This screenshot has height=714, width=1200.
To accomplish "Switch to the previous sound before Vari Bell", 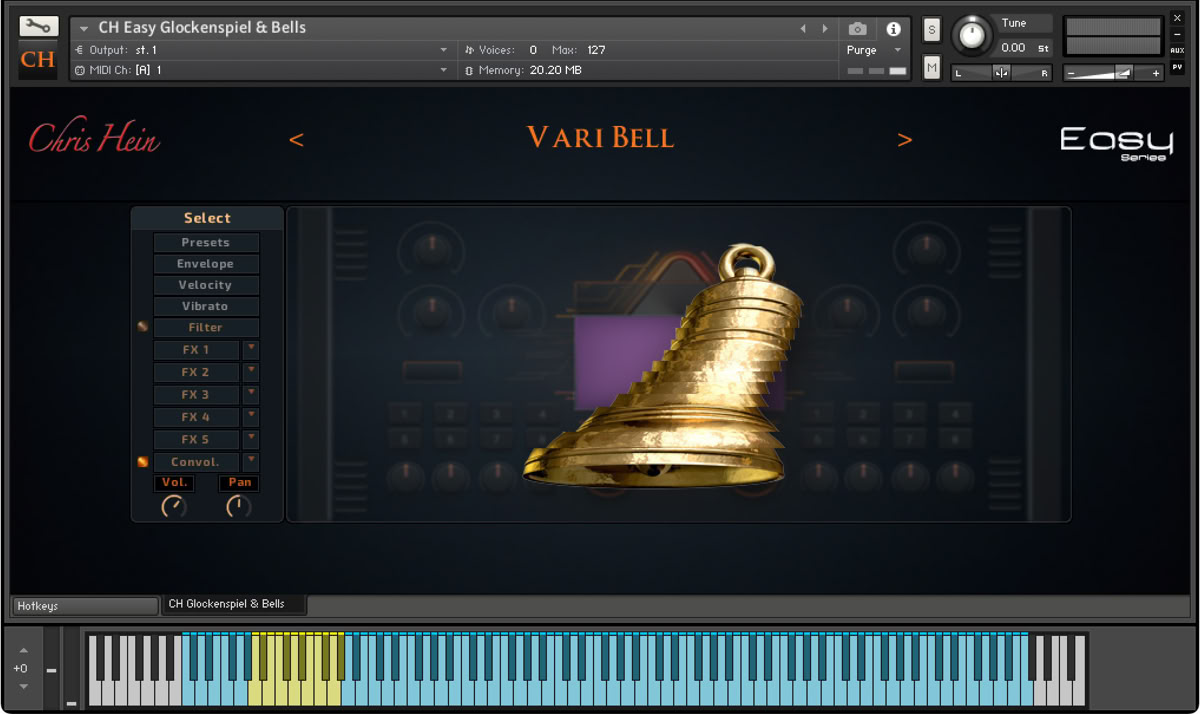I will click(296, 140).
